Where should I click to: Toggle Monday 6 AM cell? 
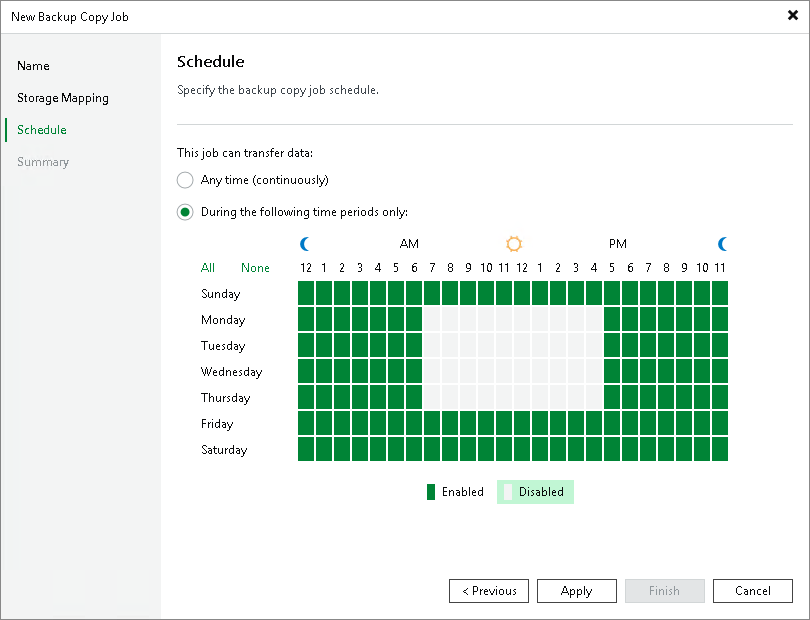coord(414,319)
